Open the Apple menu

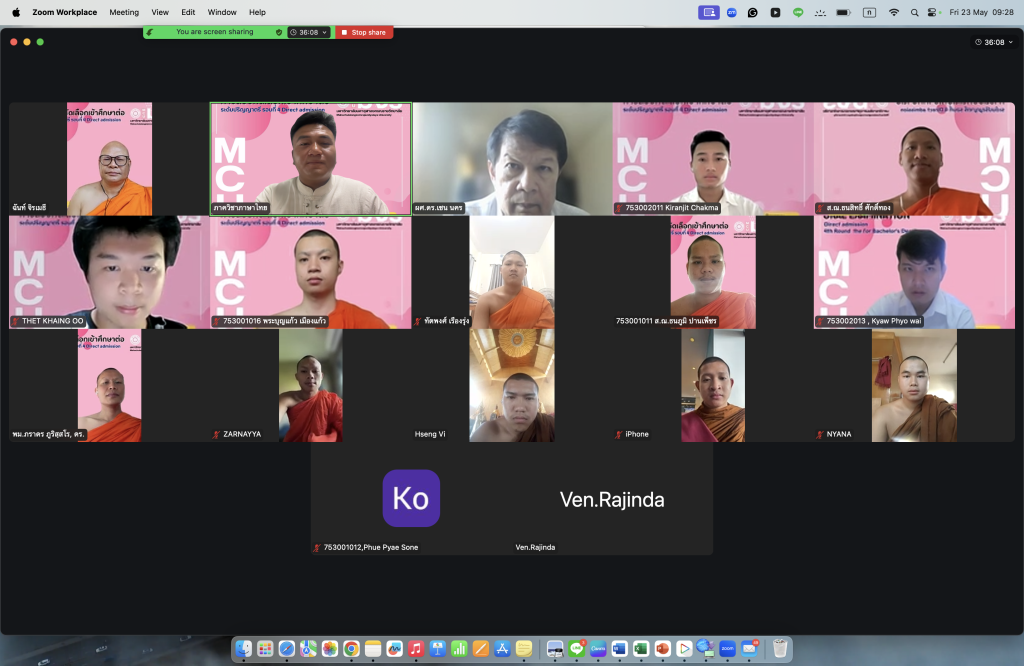[16, 12]
